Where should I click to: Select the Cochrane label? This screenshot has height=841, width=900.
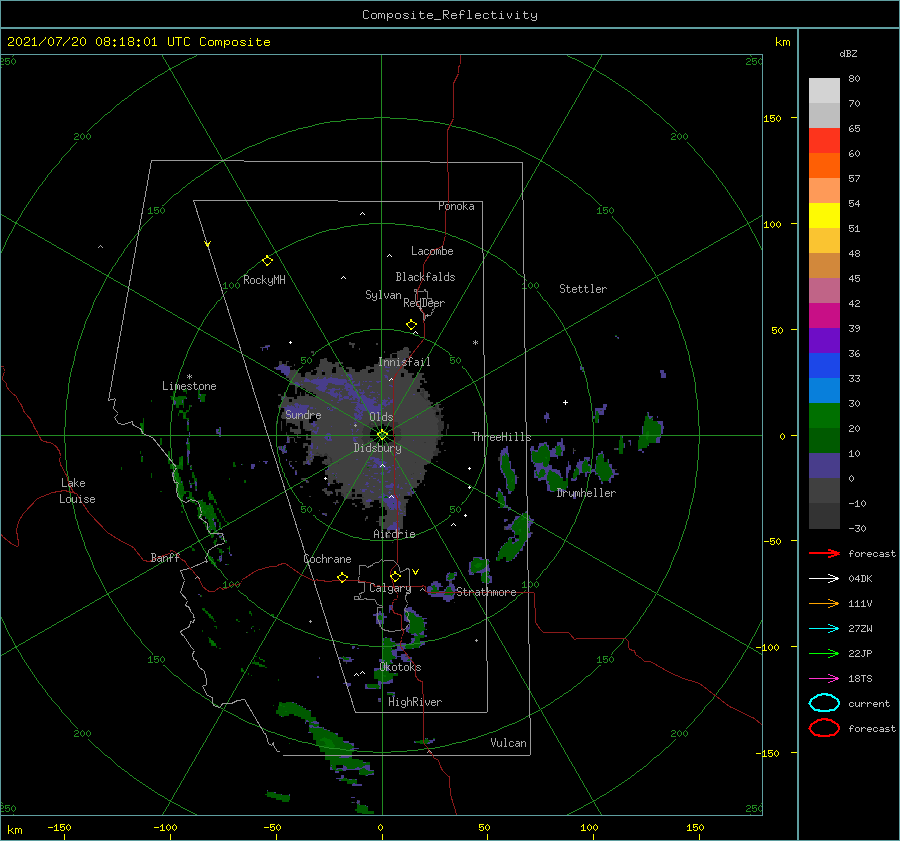(x=327, y=559)
